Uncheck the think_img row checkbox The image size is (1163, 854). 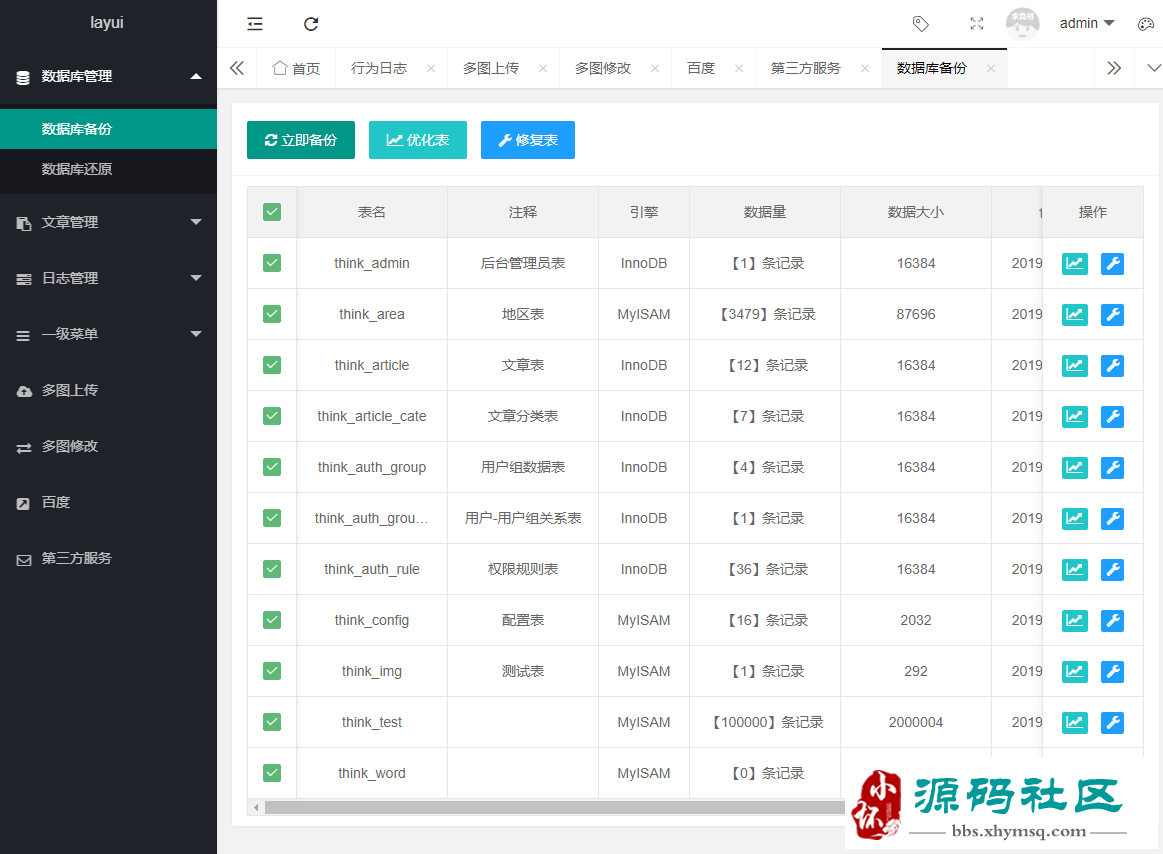point(272,671)
